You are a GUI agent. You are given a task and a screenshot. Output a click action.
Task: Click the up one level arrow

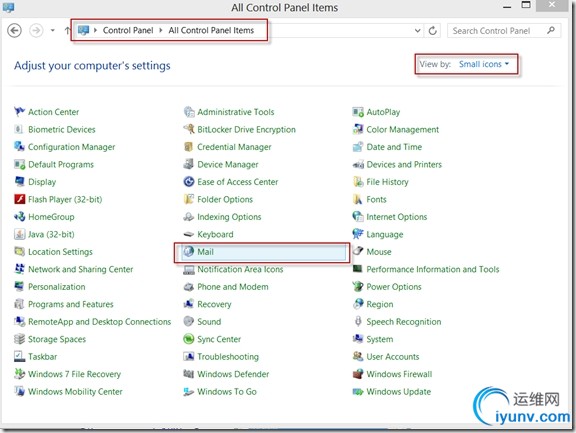point(67,30)
